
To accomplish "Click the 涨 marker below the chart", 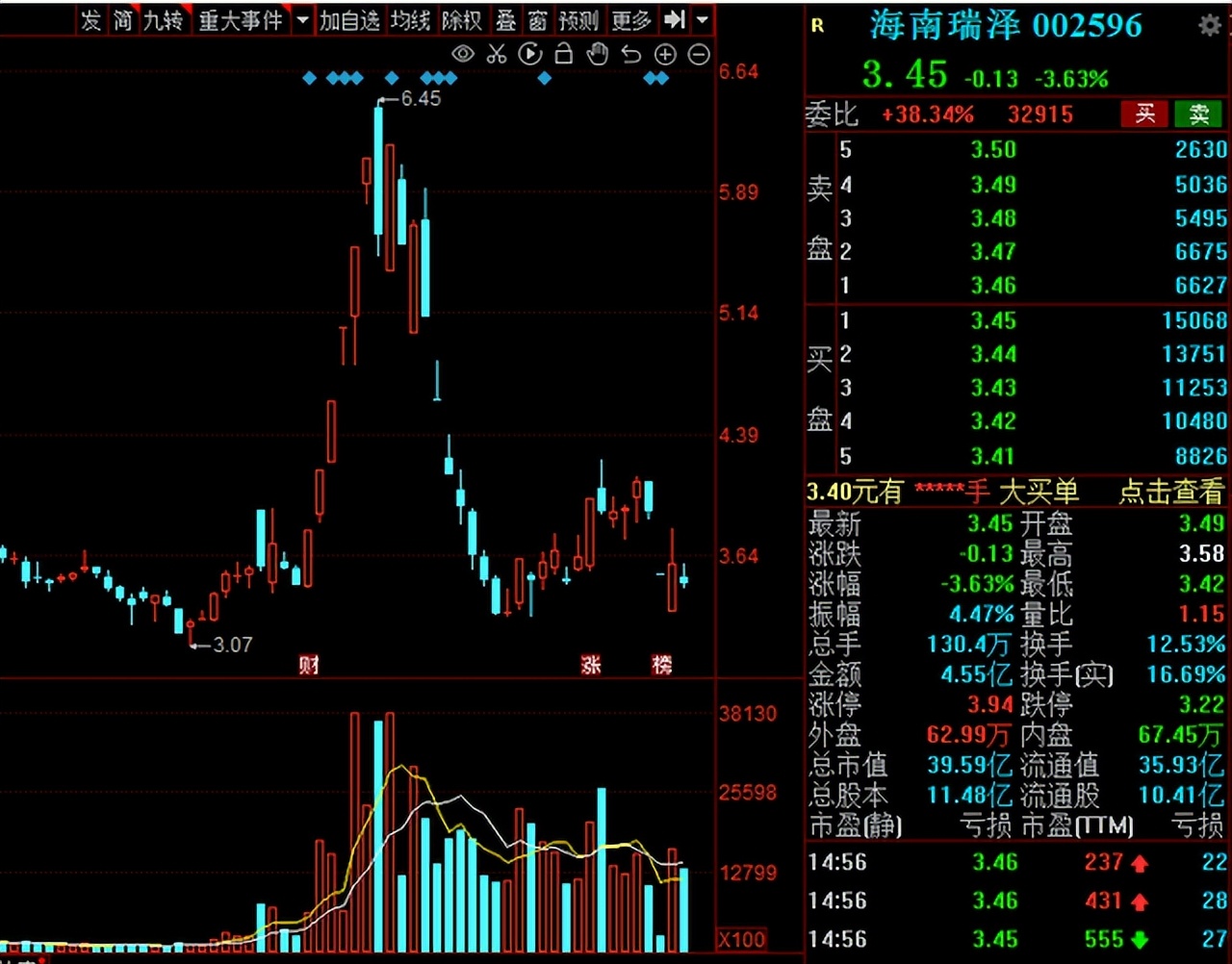I will point(590,665).
